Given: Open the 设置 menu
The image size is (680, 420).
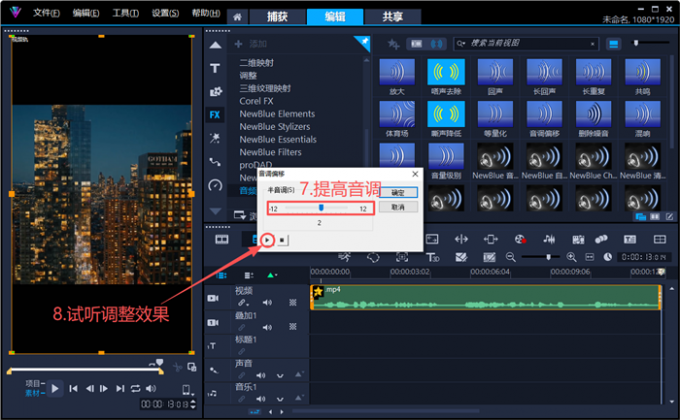Looking at the screenshot, I should [165, 13].
